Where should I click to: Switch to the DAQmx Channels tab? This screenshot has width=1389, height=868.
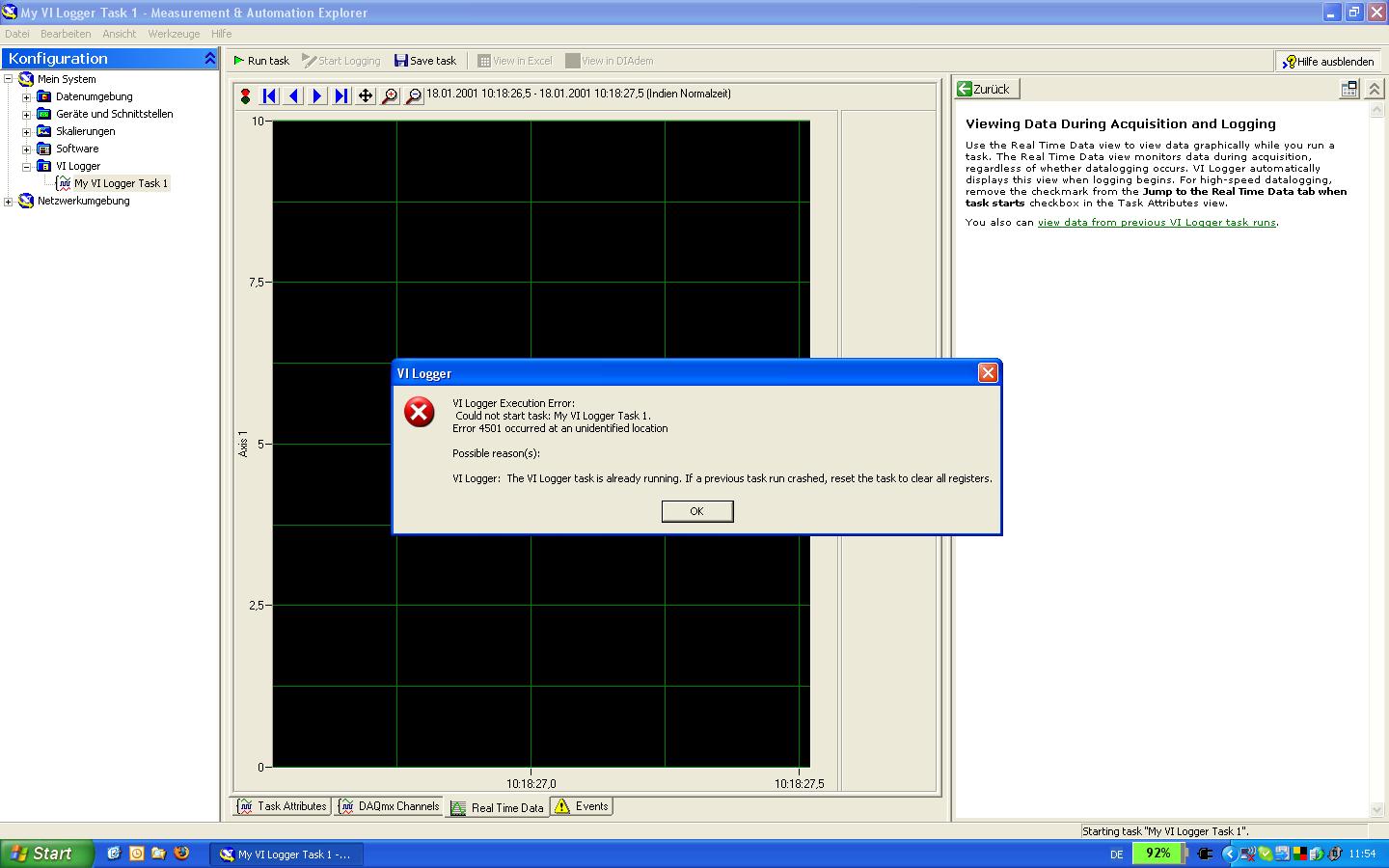click(389, 806)
